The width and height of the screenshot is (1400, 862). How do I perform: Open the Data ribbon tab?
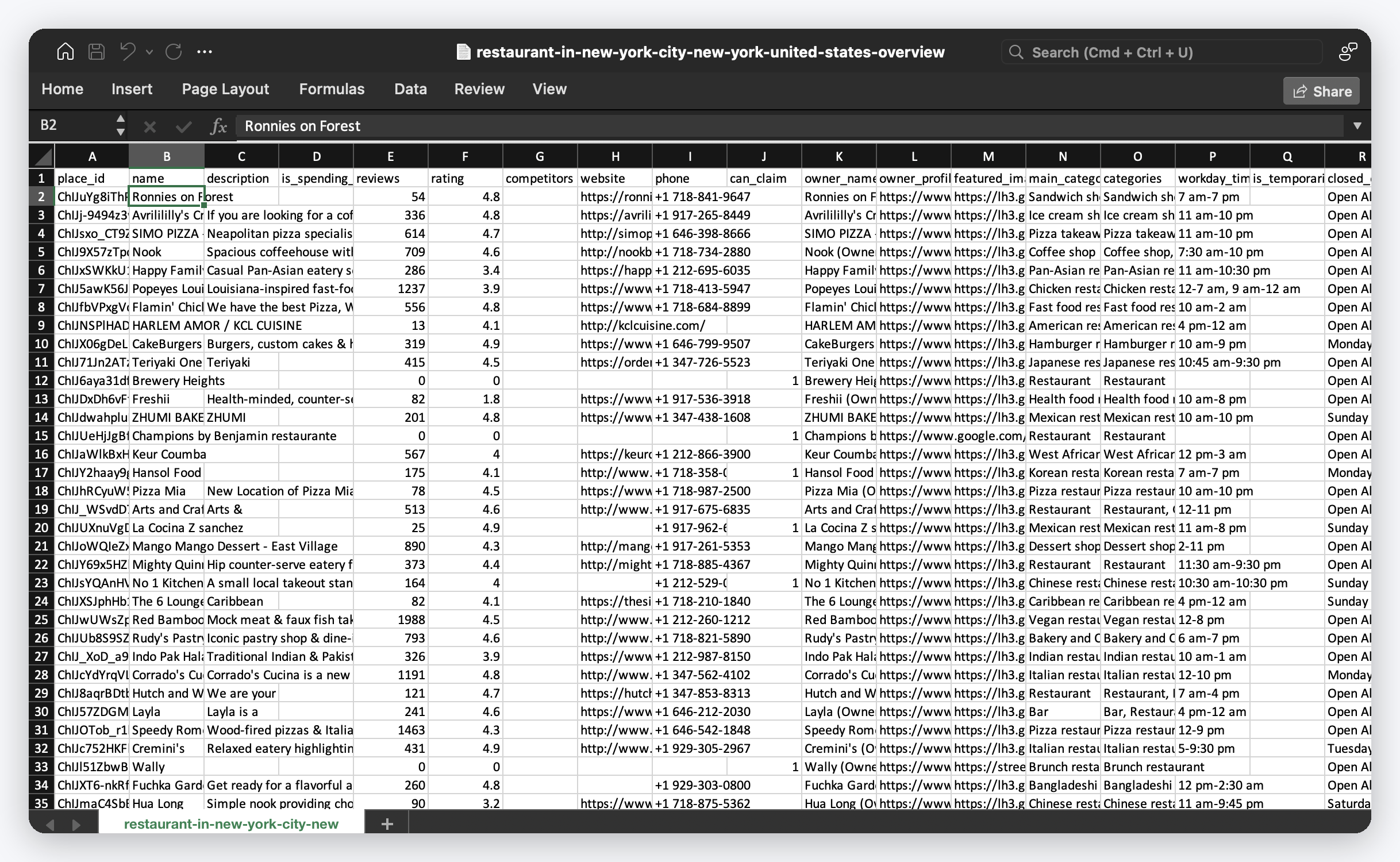tap(410, 89)
